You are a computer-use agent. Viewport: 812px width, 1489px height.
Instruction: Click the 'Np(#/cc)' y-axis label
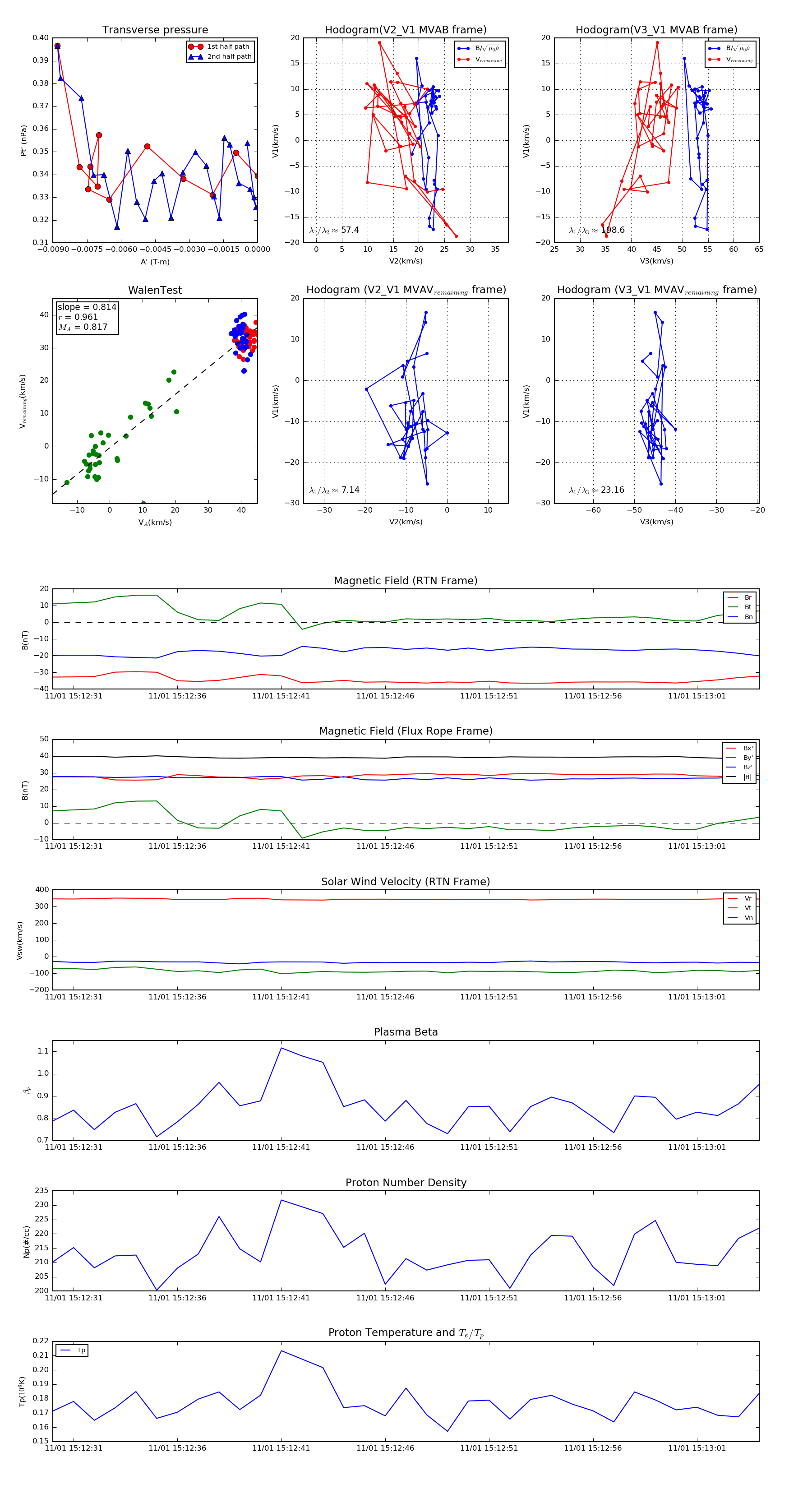[x=26, y=1242]
